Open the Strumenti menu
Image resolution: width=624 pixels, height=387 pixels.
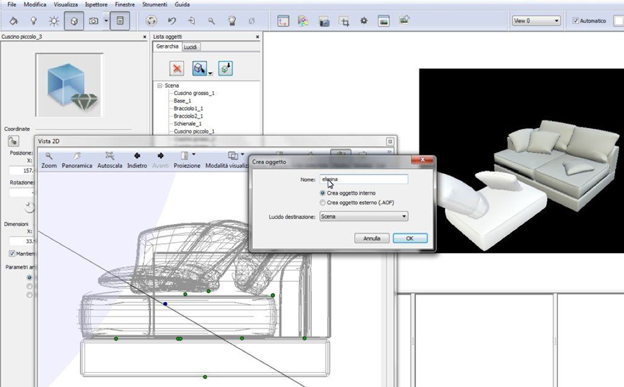click(154, 4)
